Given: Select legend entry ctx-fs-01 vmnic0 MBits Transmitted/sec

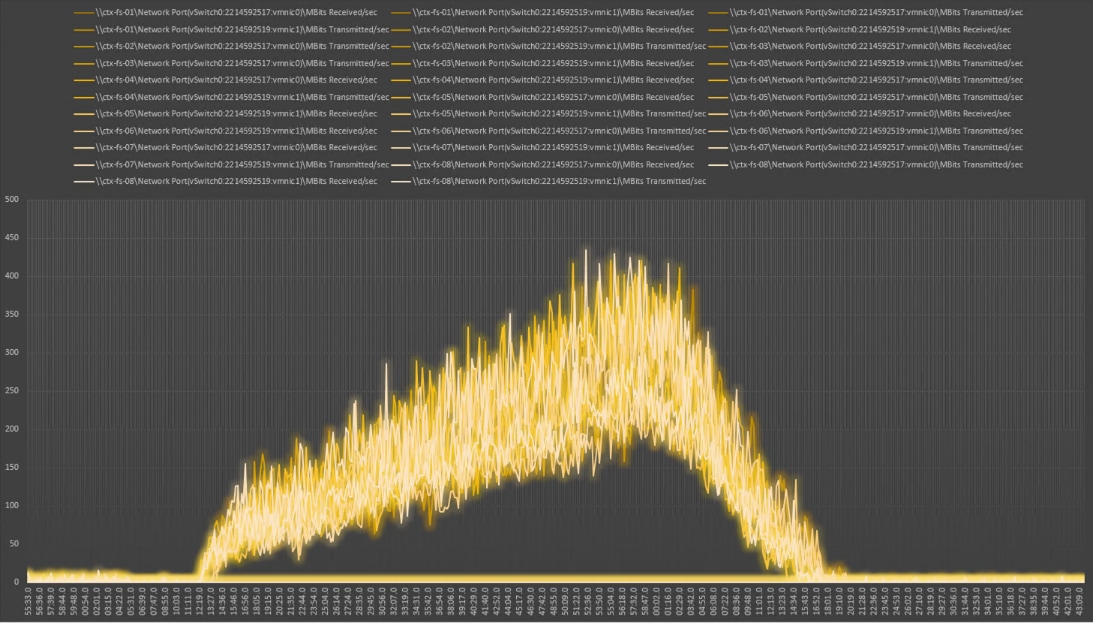Looking at the screenshot, I should 866,13.
